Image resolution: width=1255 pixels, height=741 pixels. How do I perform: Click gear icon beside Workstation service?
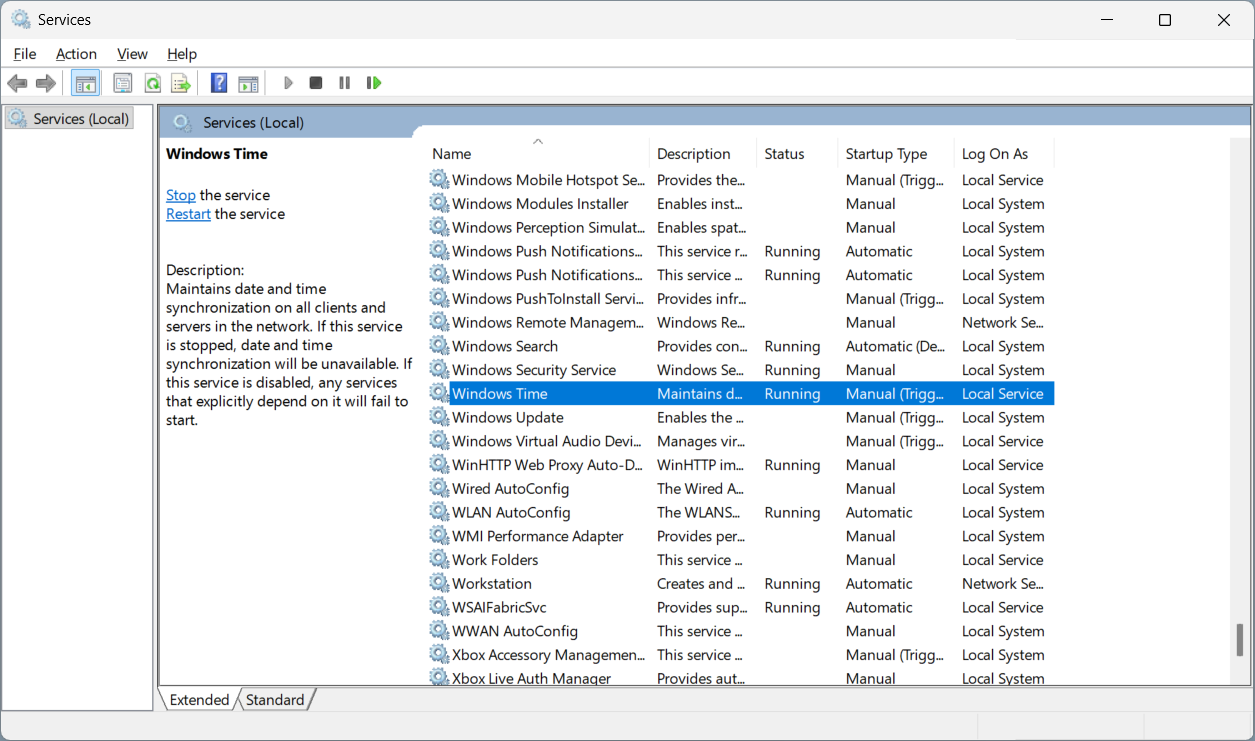(x=439, y=583)
